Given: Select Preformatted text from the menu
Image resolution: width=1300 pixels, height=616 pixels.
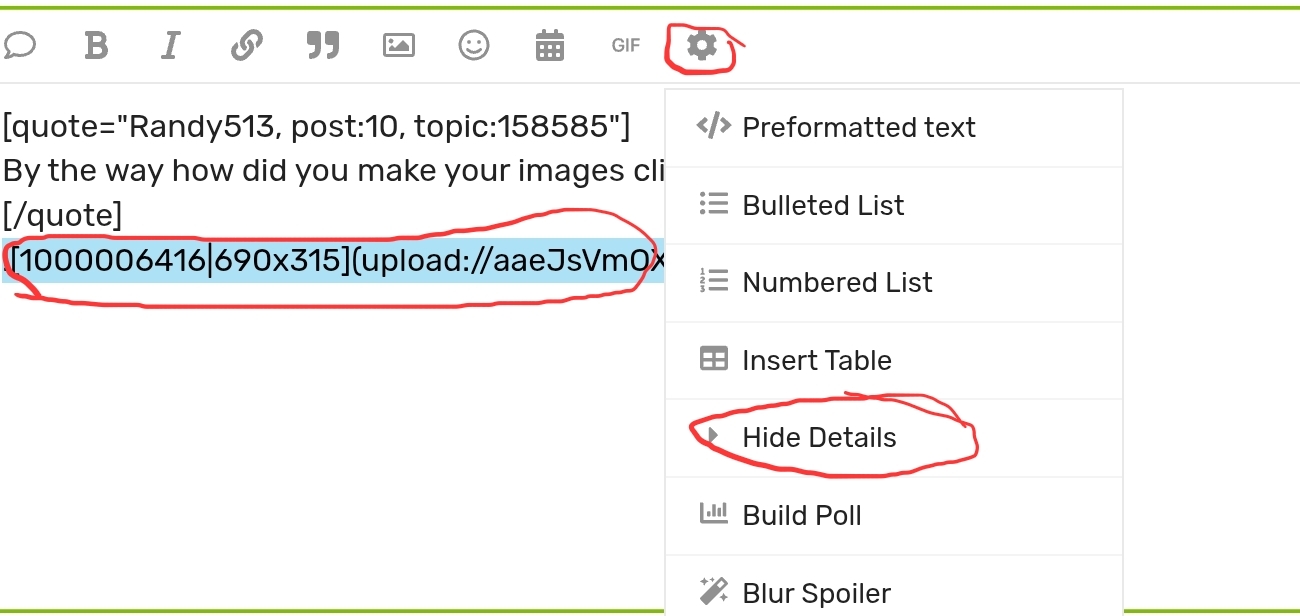Looking at the screenshot, I should 858,128.
